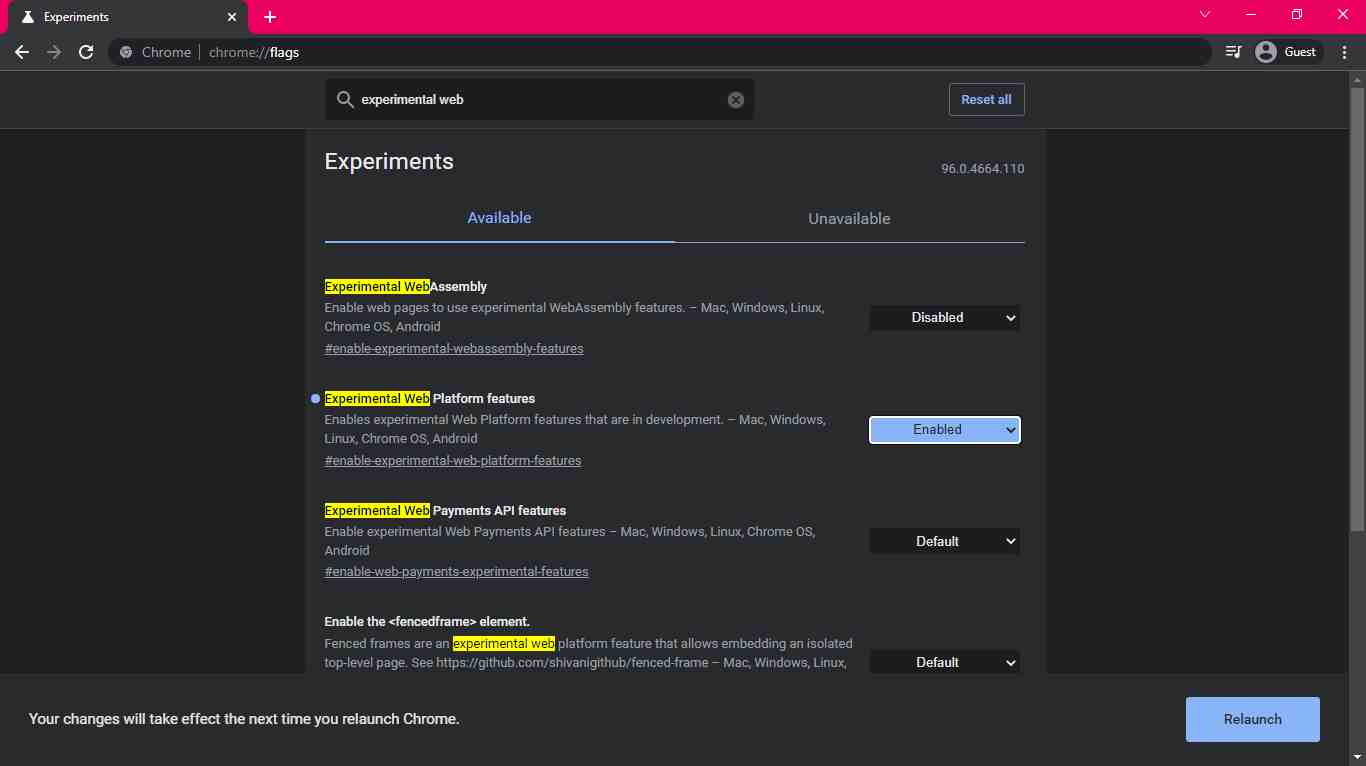Reload the chrome://flags page
The width and height of the screenshot is (1366, 766).
[86, 52]
